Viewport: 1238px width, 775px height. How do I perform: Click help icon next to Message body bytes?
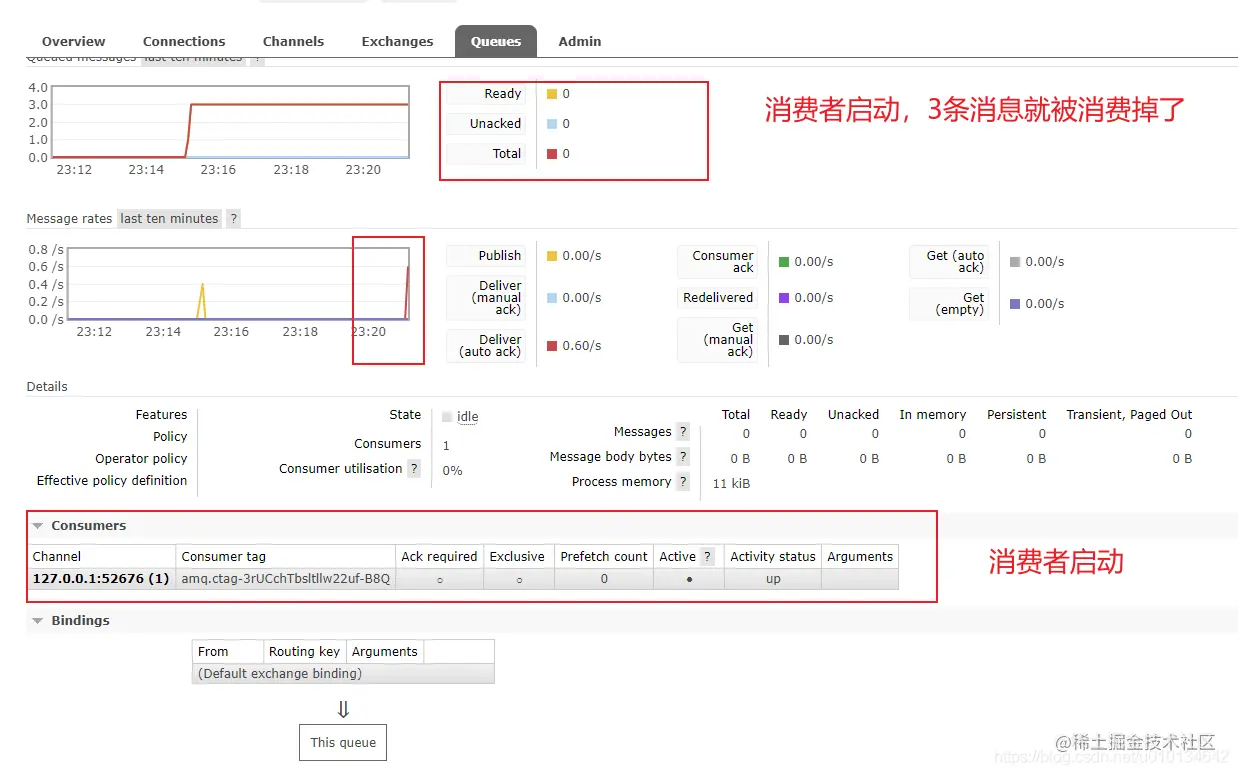coord(683,456)
